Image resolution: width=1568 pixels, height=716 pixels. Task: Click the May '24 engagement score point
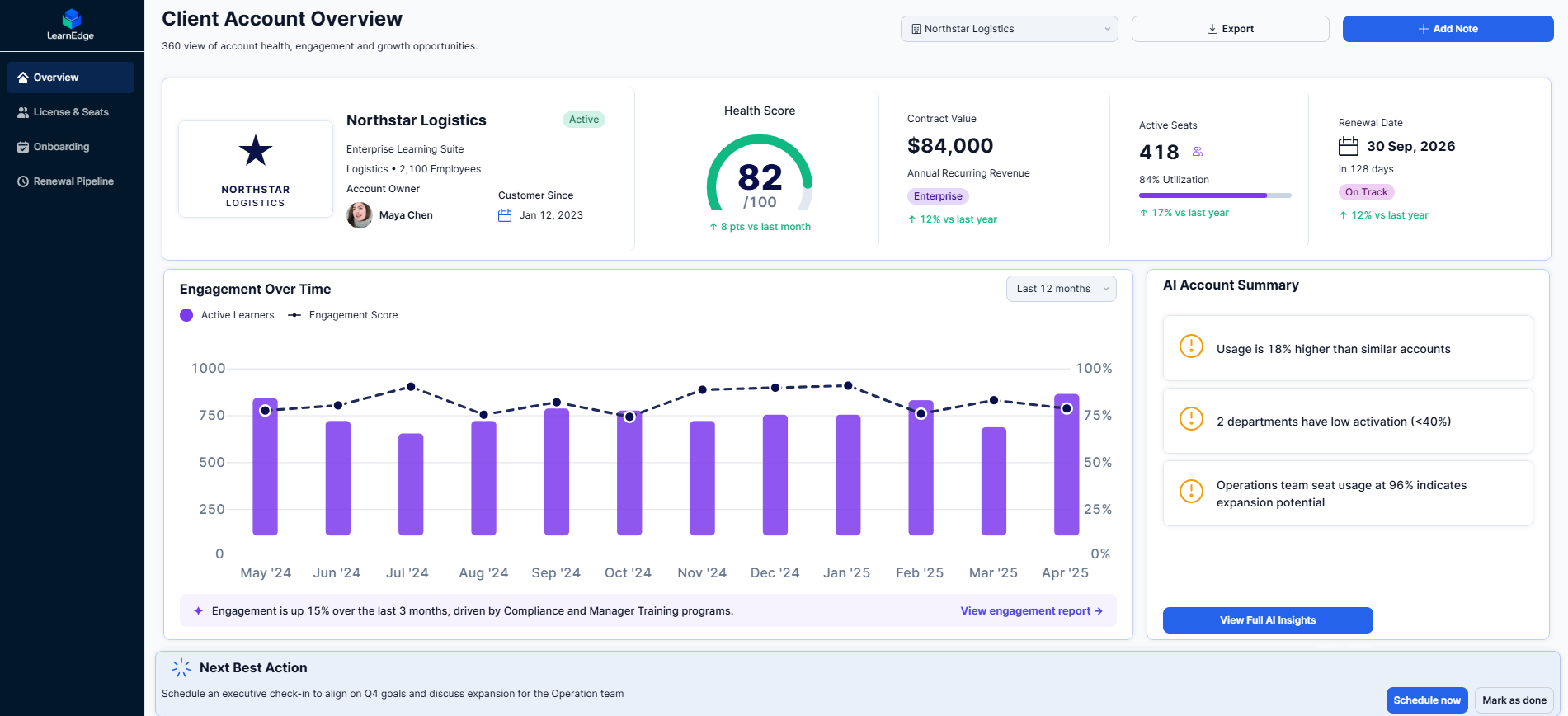[266, 411]
